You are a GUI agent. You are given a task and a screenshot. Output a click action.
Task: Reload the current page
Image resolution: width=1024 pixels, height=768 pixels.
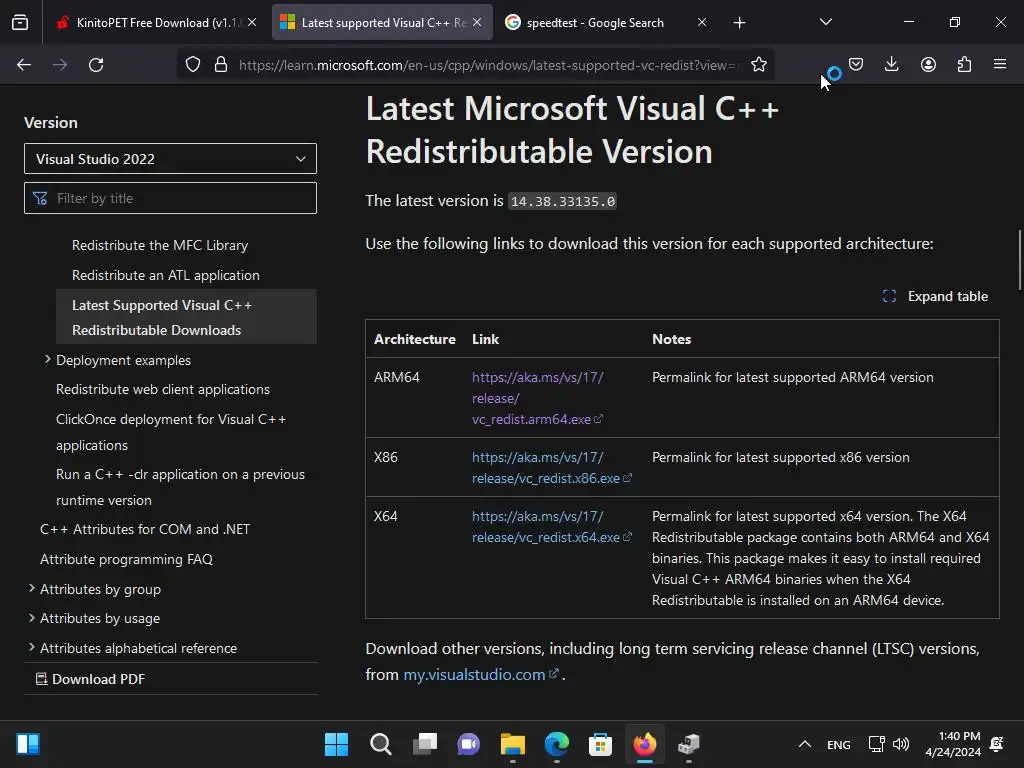click(x=96, y=65)
